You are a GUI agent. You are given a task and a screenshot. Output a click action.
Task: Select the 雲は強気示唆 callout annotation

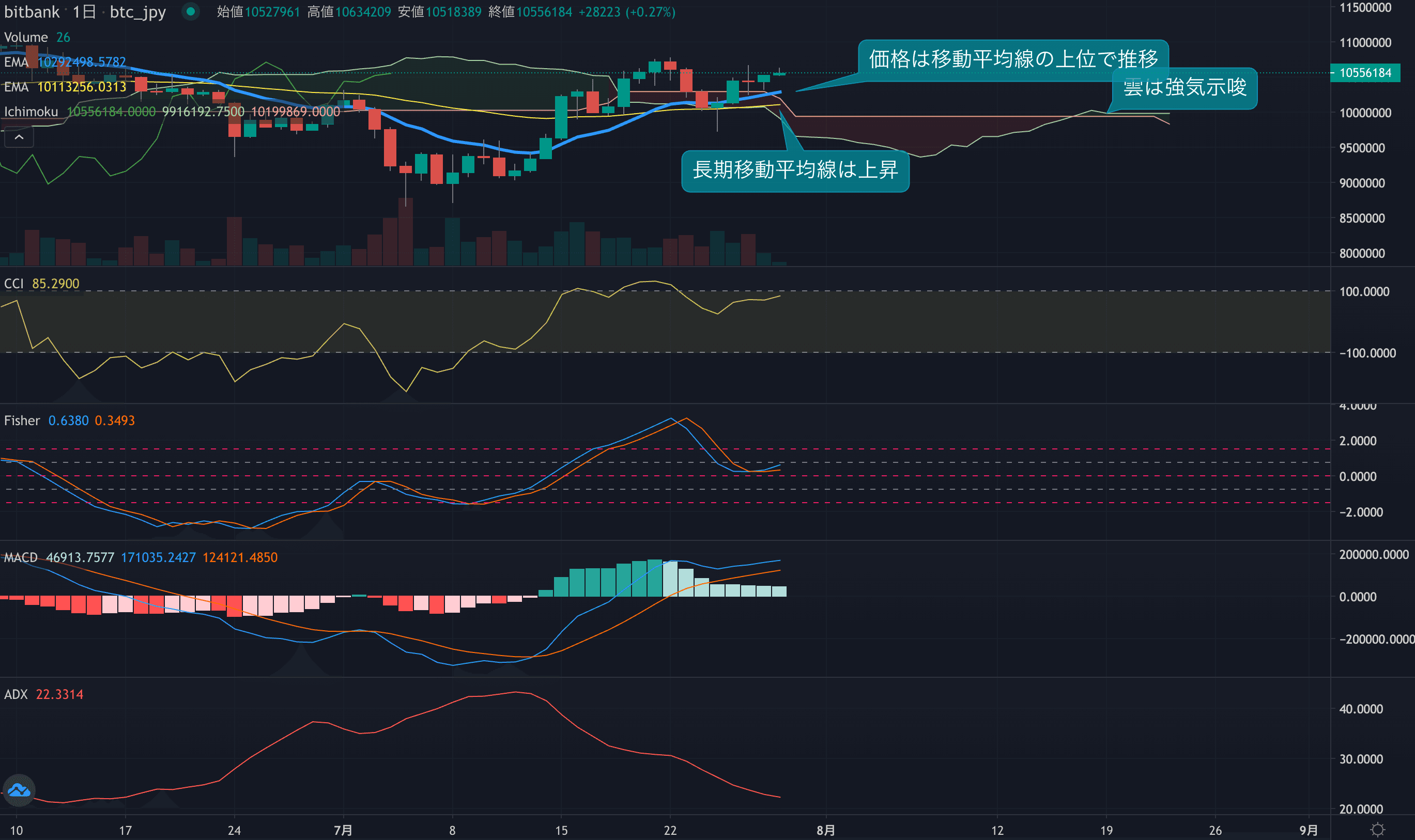tap(1185, 87)
